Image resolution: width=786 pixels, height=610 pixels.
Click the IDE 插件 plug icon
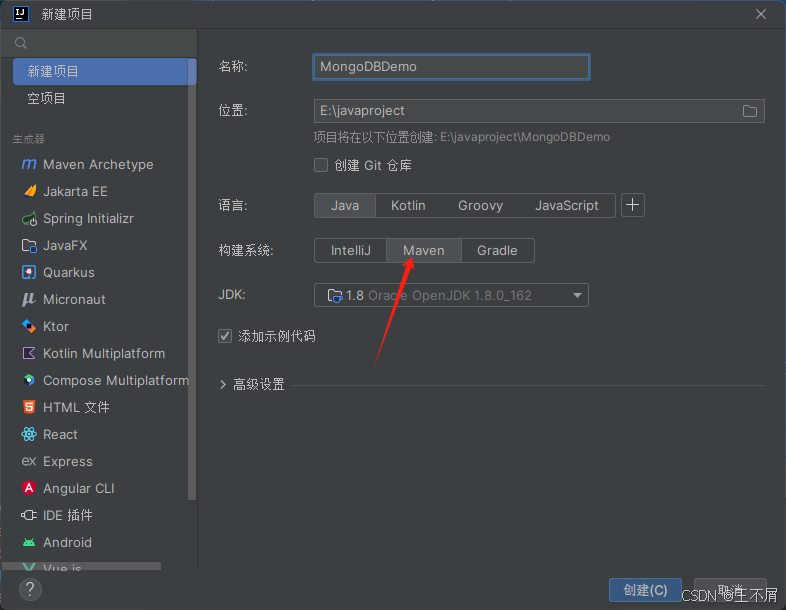[29, 515]
